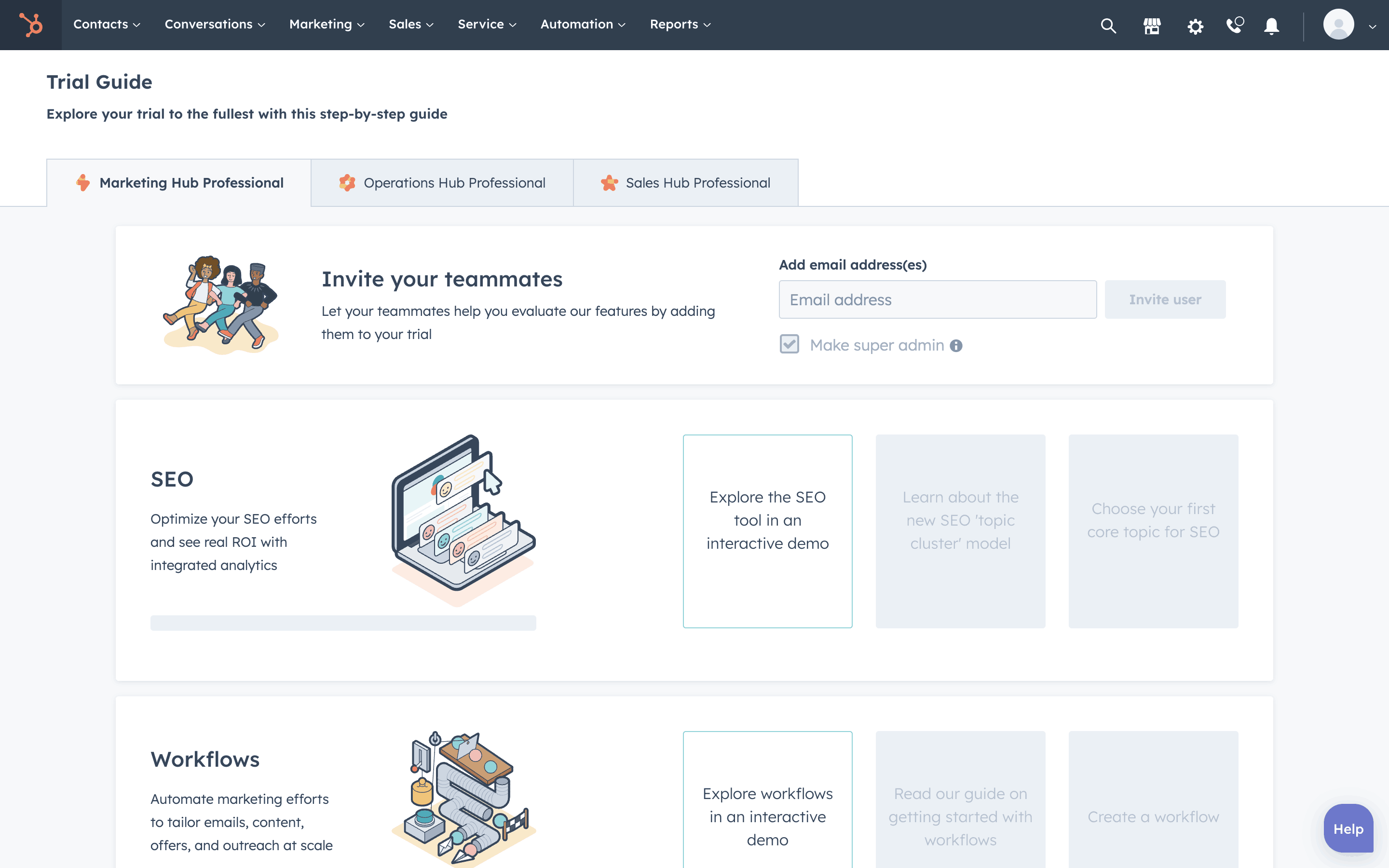
Task: Click the Add email address(es) label
Action: click(852, 265)
